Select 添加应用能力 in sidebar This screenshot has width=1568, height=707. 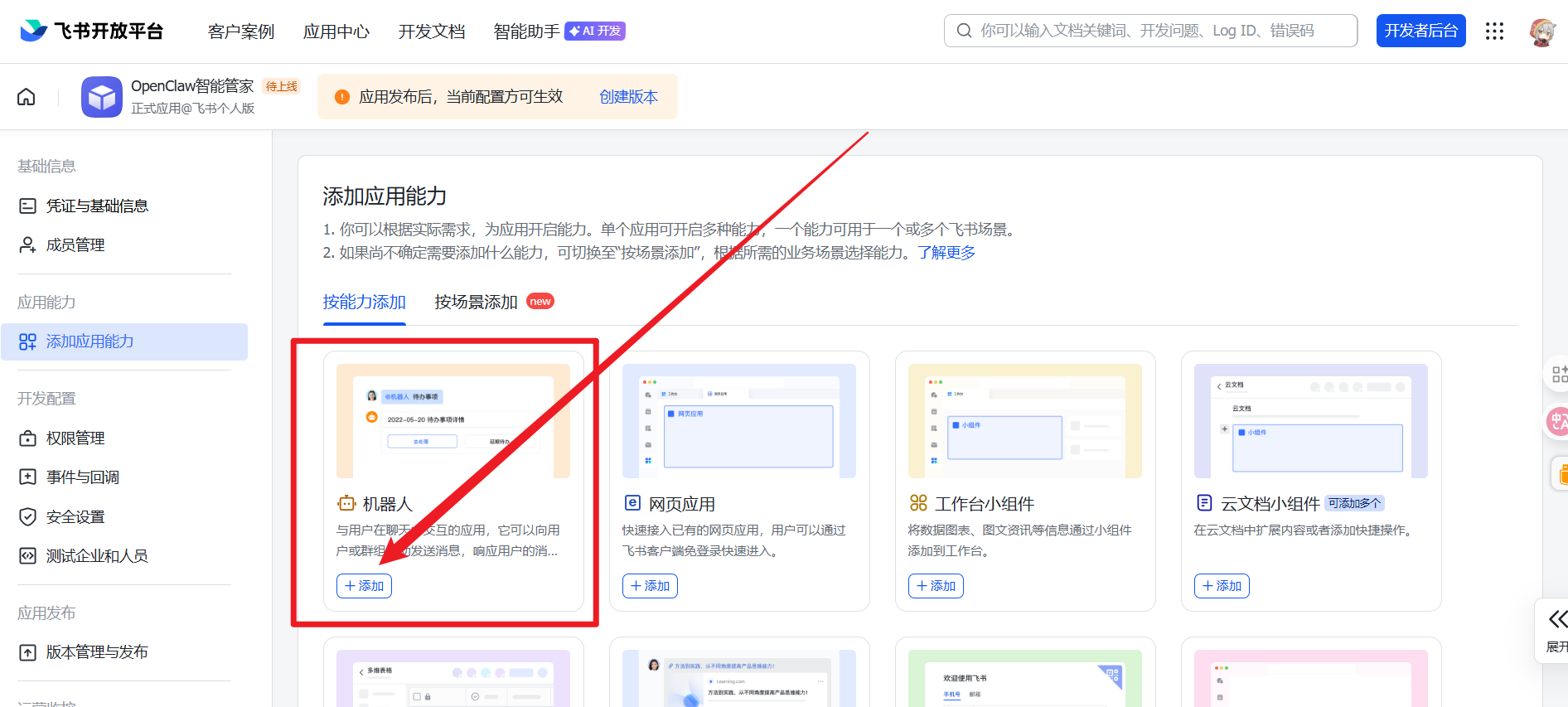click(124, 341)
